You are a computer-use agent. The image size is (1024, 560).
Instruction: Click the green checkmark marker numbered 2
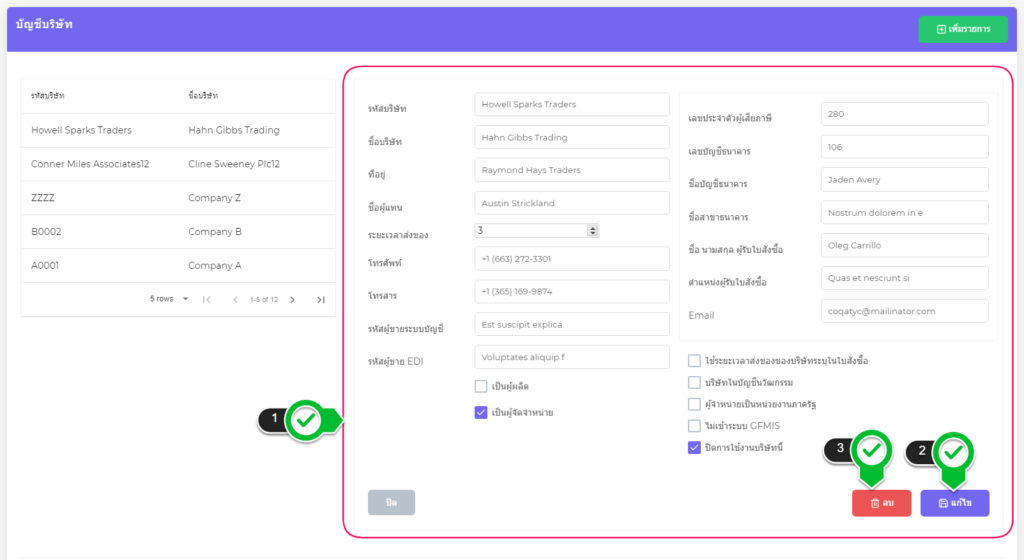click(954, 452)
